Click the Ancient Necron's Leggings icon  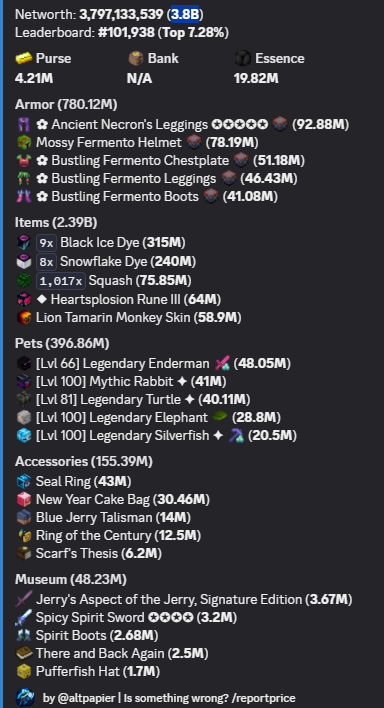click(23, 124)
